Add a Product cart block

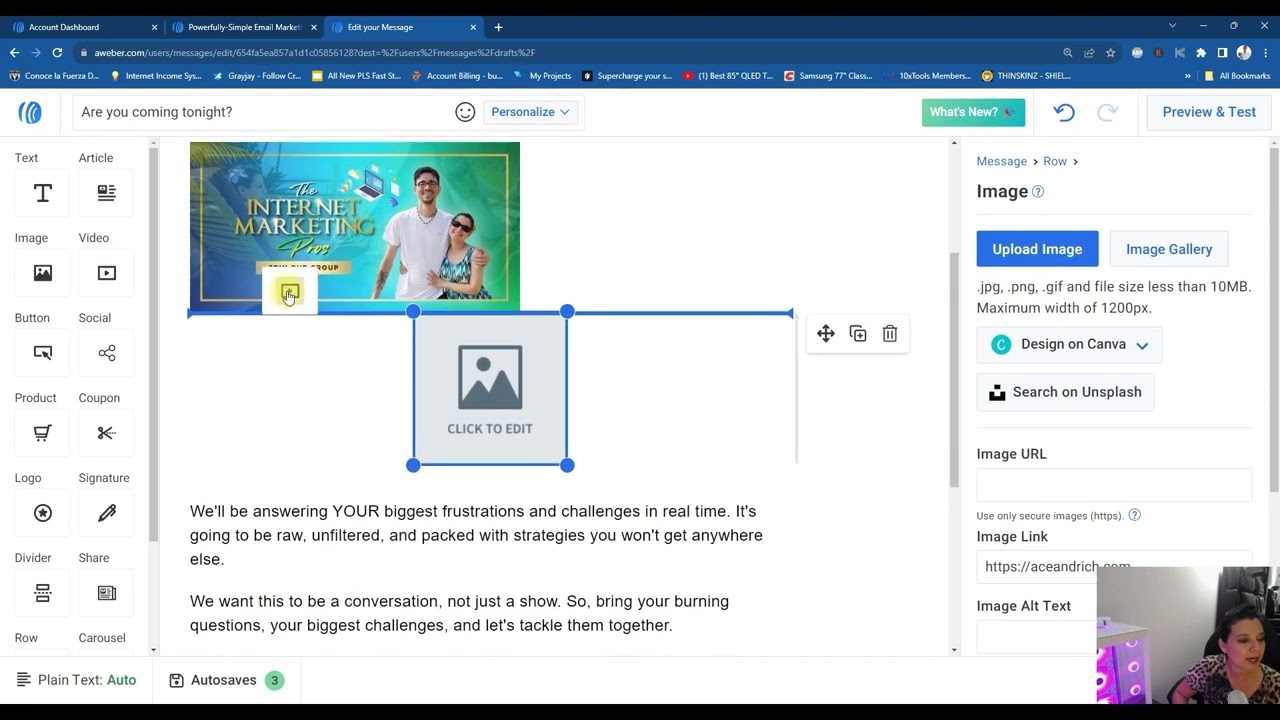42,433
